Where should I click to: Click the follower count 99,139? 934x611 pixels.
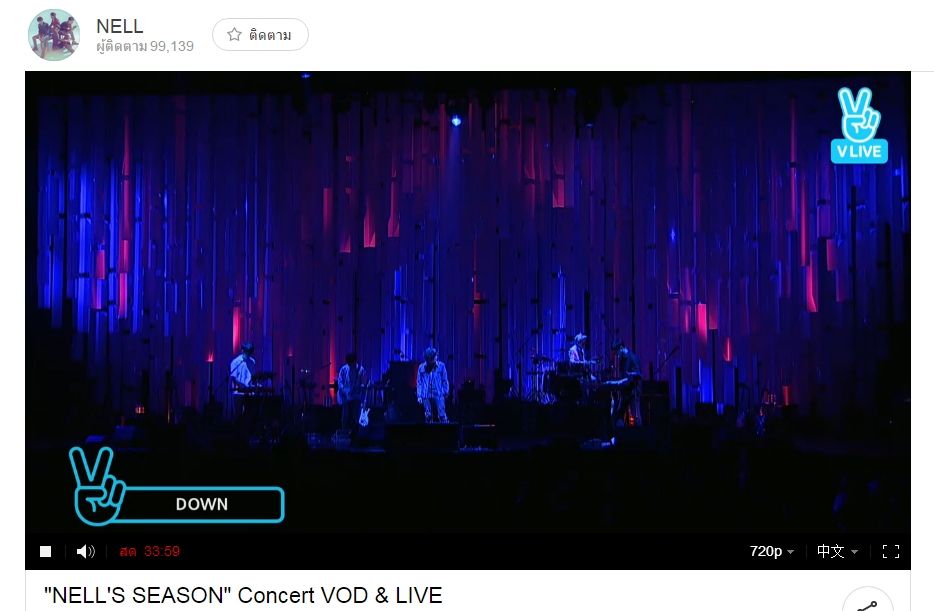click(x=172, y=46)
